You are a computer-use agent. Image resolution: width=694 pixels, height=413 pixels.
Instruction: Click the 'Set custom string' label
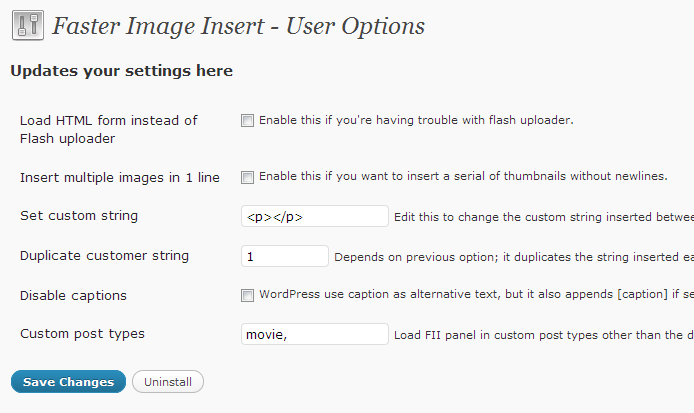(79, 216)
